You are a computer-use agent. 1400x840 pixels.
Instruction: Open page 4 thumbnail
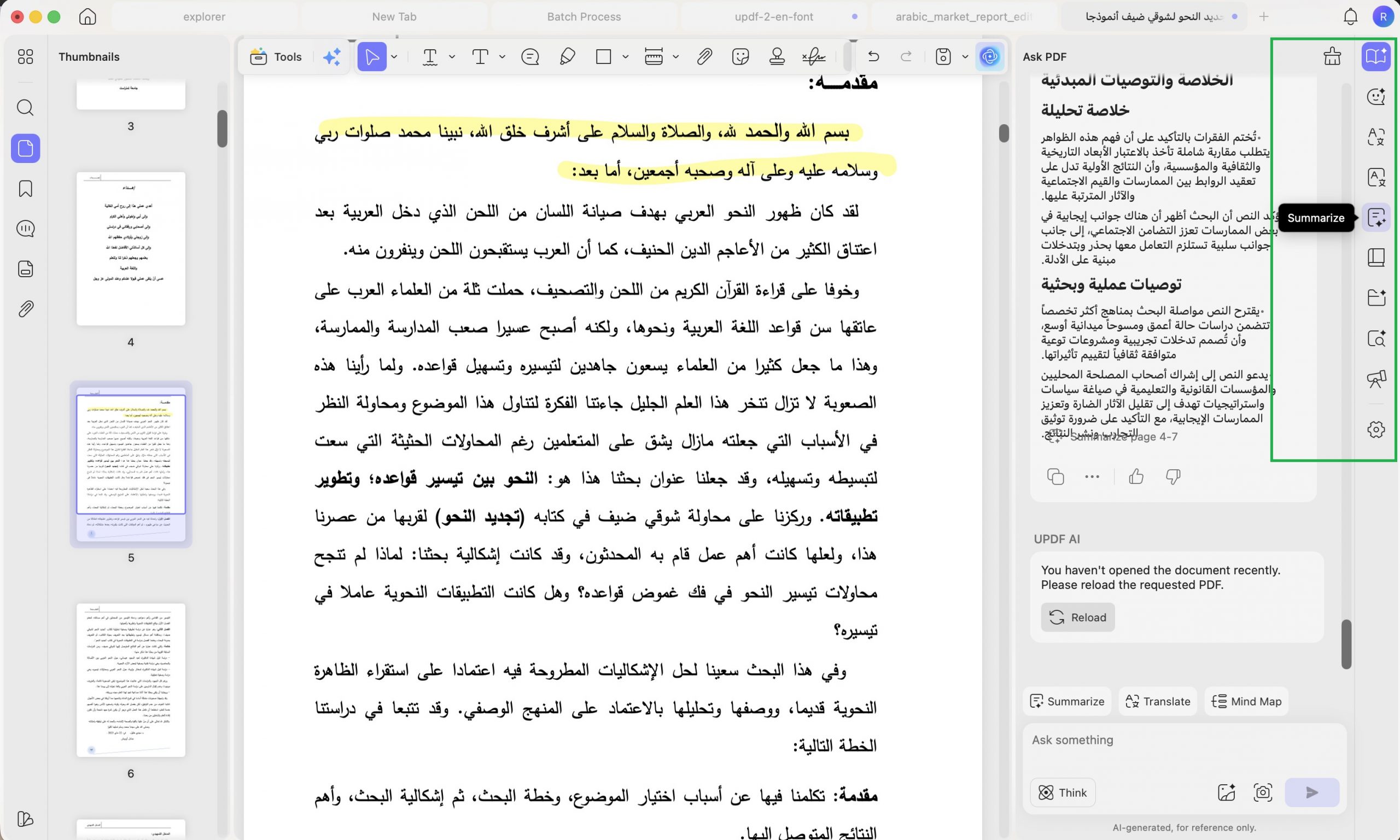tap(131, 248)
